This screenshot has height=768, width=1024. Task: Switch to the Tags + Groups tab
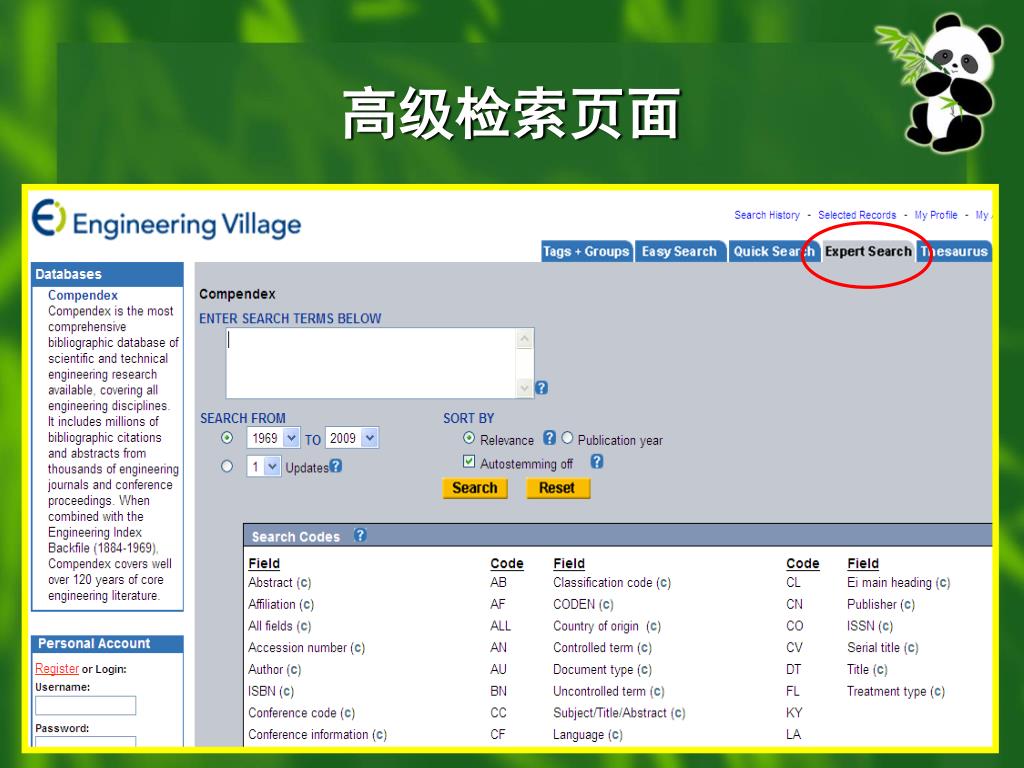586,251
